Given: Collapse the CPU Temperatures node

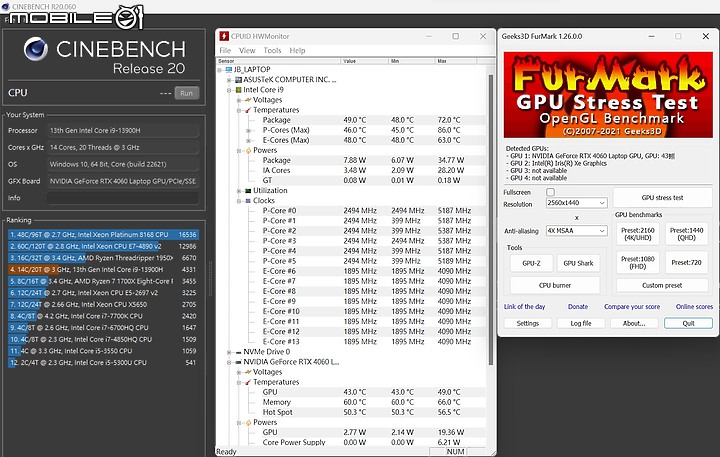Looking at the screenshot, I should pyautogui.click(x=239, y=110).
